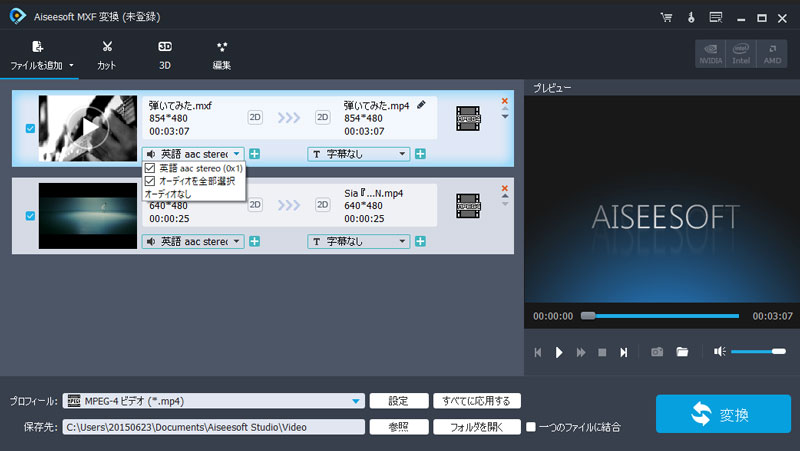Screen dimensions: 800x451
Task: Click the 参照 browse button
Action: coord(398,427)
